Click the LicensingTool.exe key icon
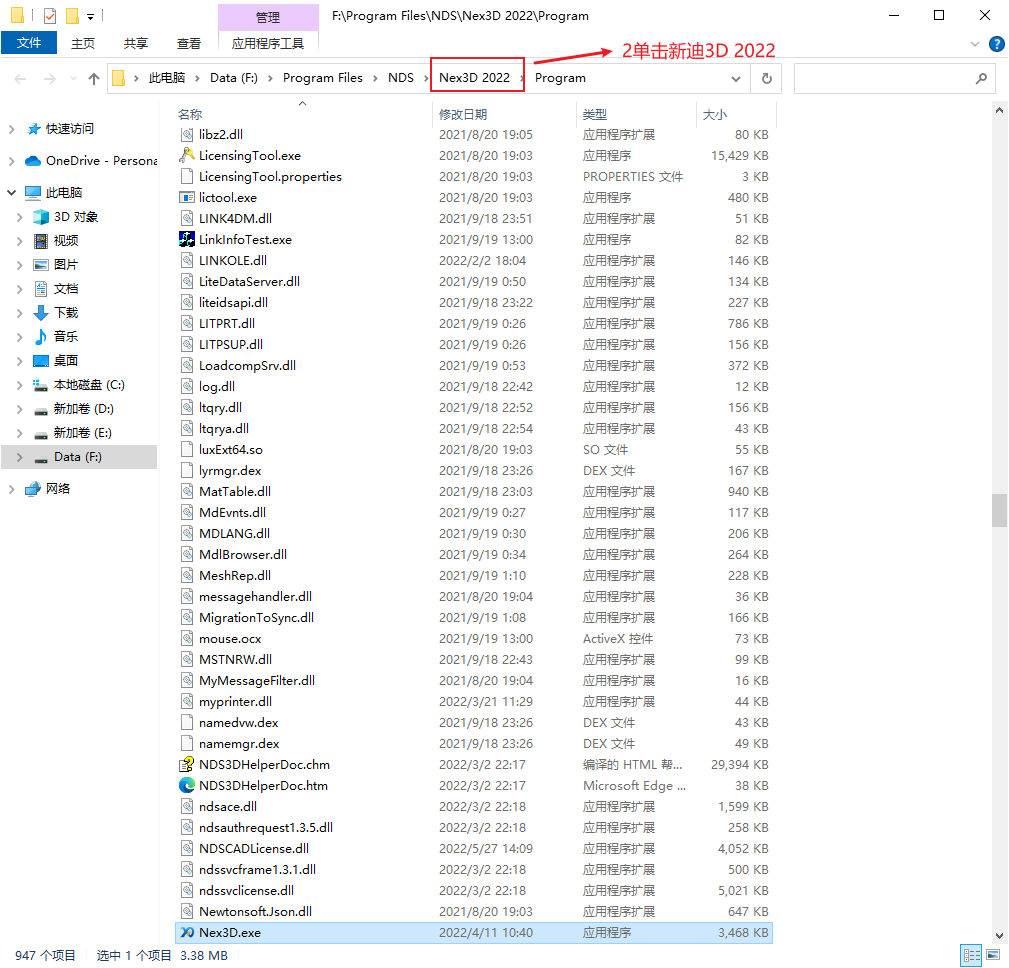Viewport: 1009px width, 968px height. pos(187,155)
